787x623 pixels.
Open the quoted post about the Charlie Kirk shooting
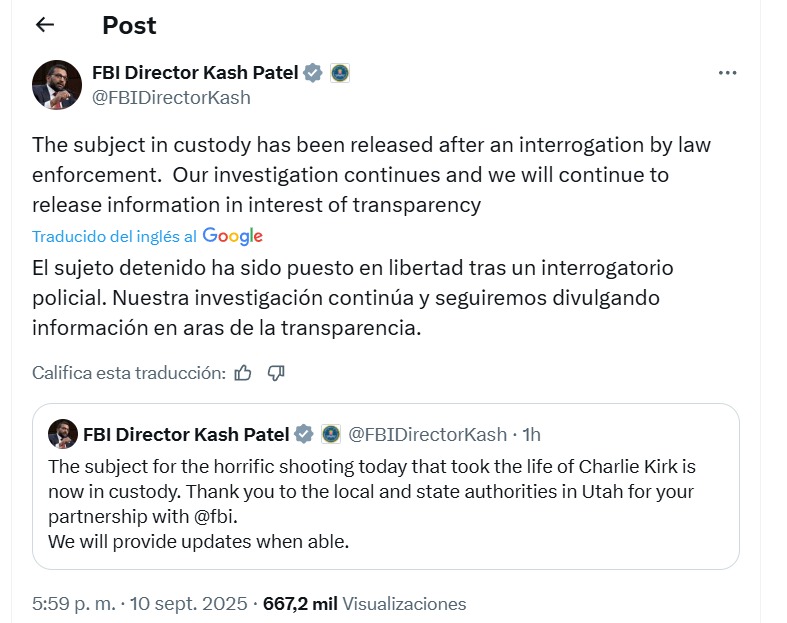(x=385, y=486)
